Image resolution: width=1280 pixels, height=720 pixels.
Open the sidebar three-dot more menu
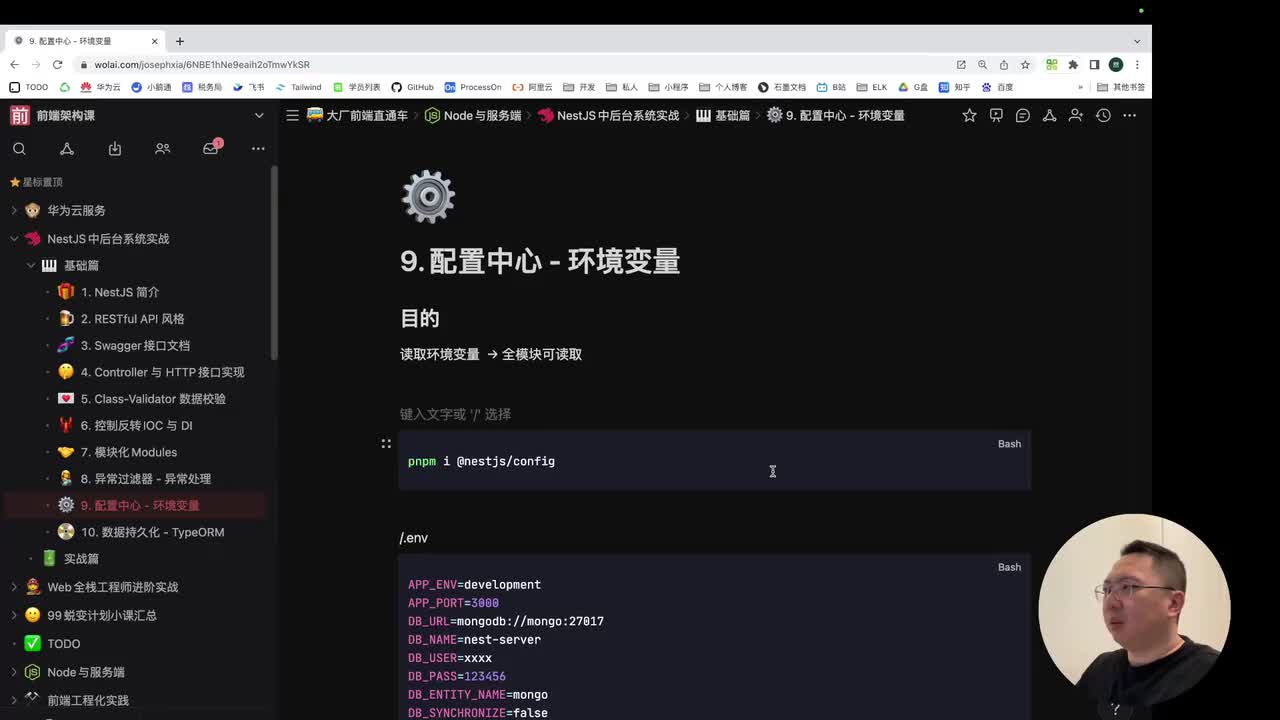(x=258, y=148)
